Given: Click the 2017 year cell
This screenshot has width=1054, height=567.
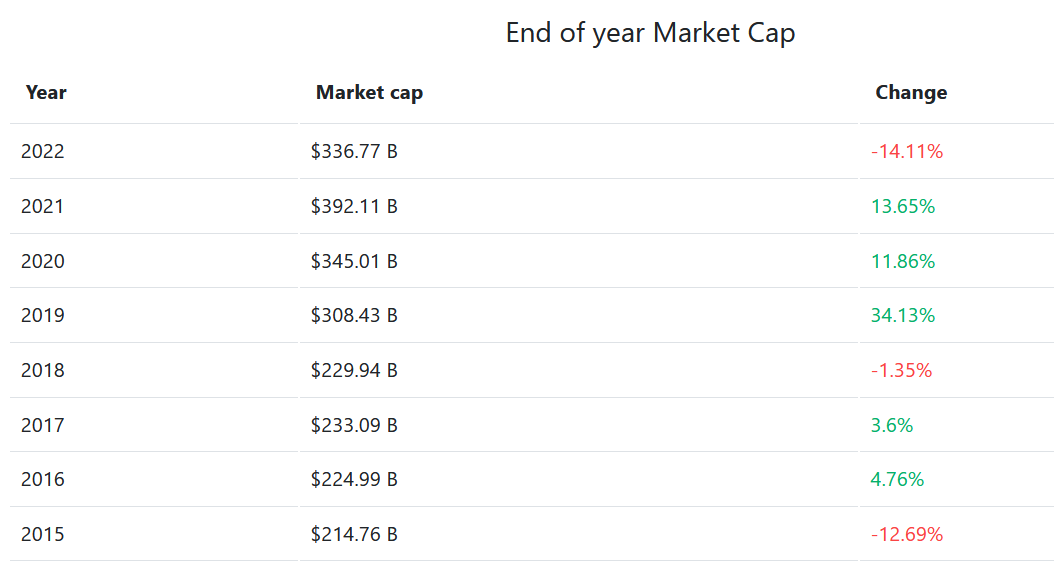Looking at the screenshot, I should coord(43,426).
